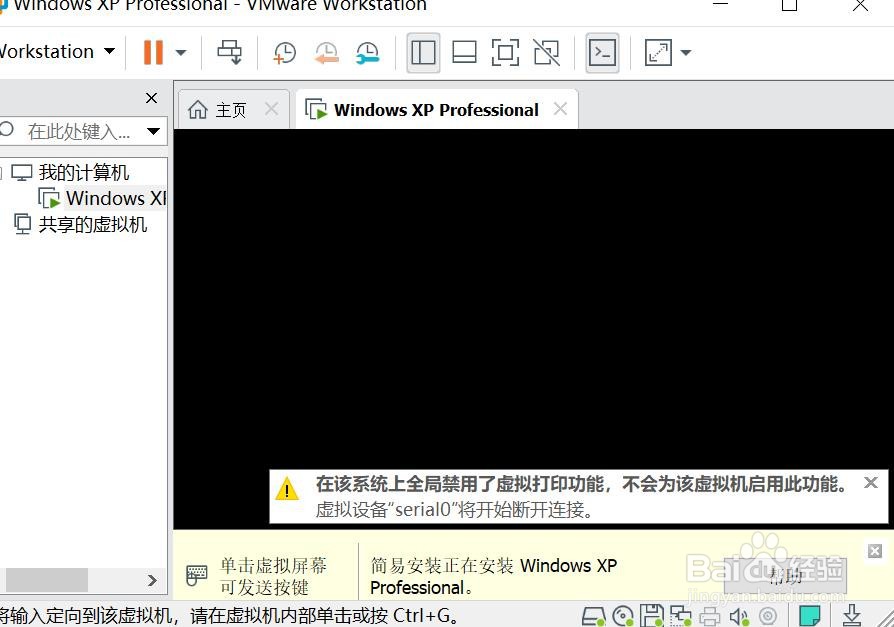Open the suspend button dropdown arrow
Viewport: 894px width, 627px height.
tap(180, 51)
